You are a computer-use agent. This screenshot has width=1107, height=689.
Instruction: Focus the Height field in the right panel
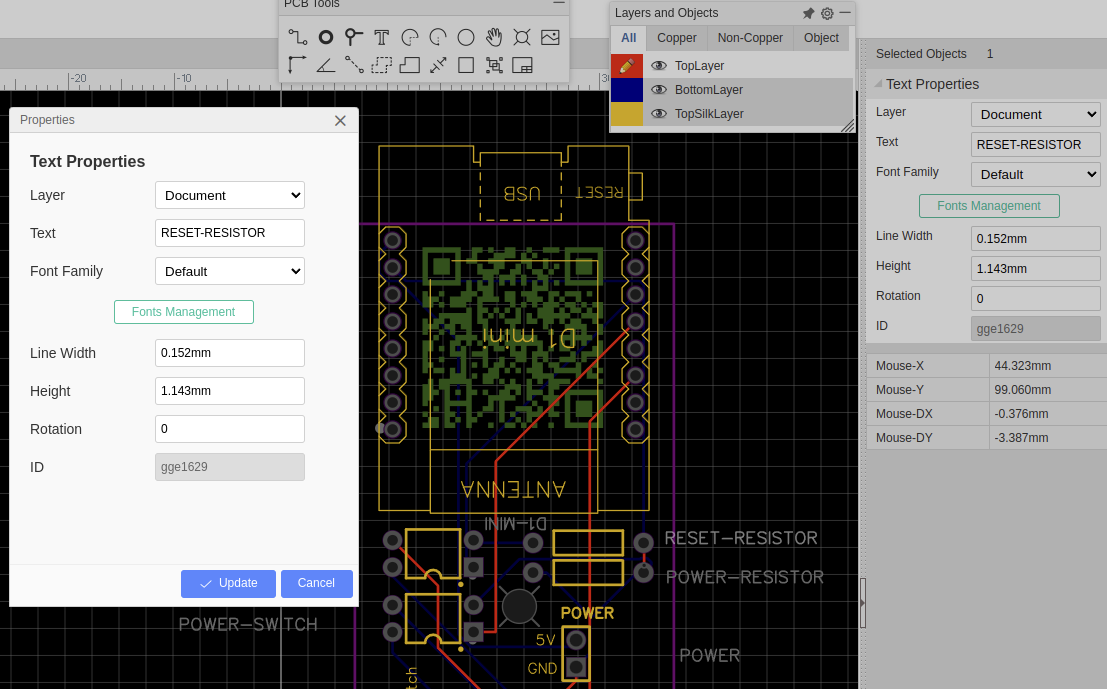(x=1036, y=268)
